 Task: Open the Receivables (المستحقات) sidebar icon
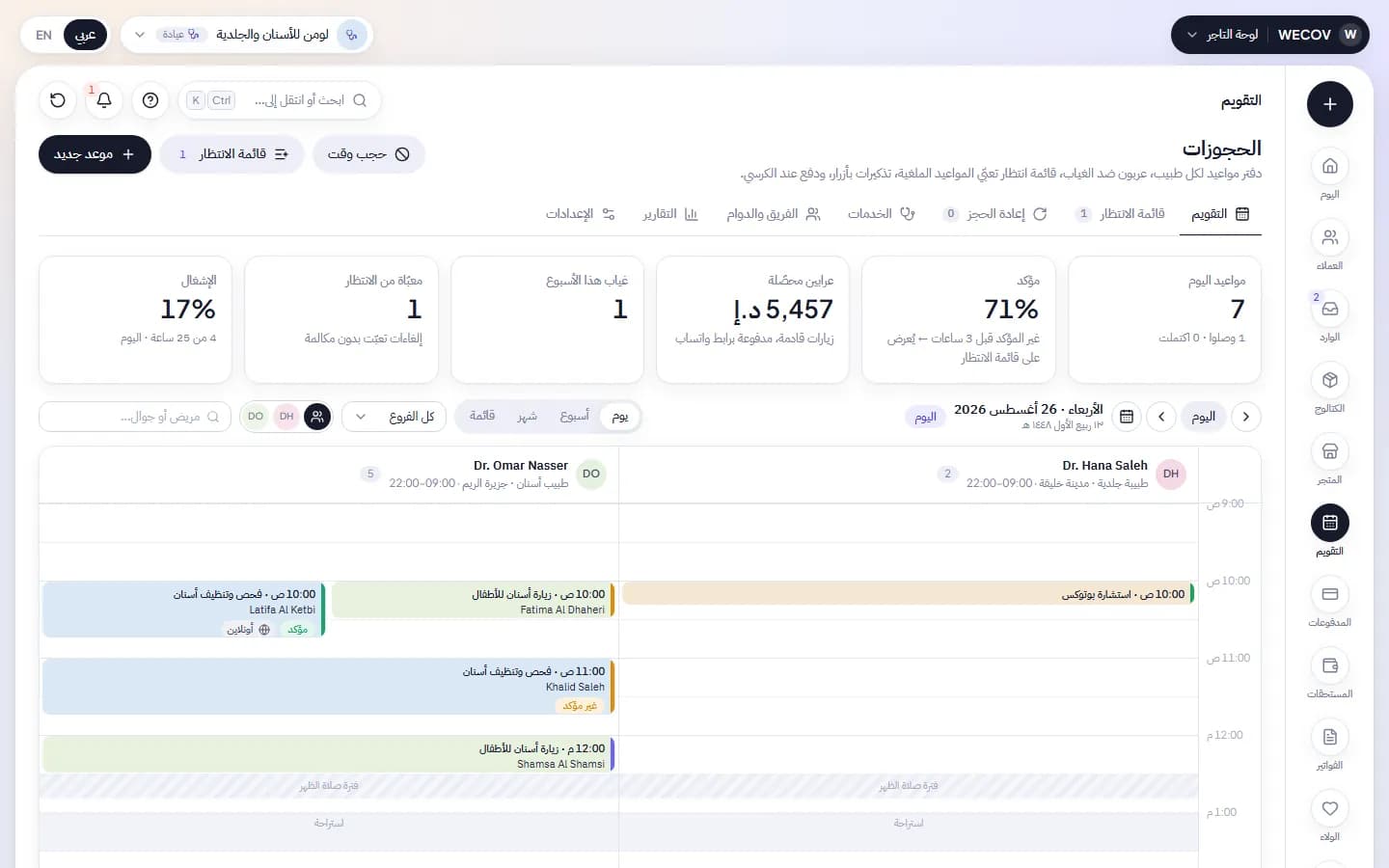pyautogui.click(x=1329, y=665)
